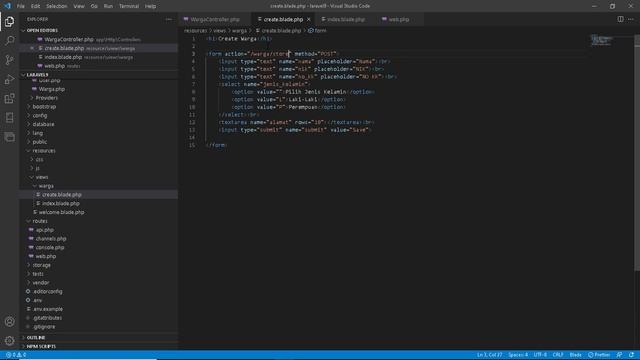
Task: Open the Accounts icon in activity bar
Action: 9,322
